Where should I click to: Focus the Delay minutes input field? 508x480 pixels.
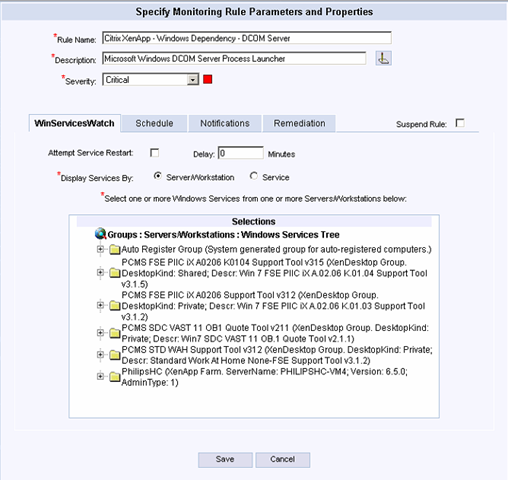coord(240,153)
